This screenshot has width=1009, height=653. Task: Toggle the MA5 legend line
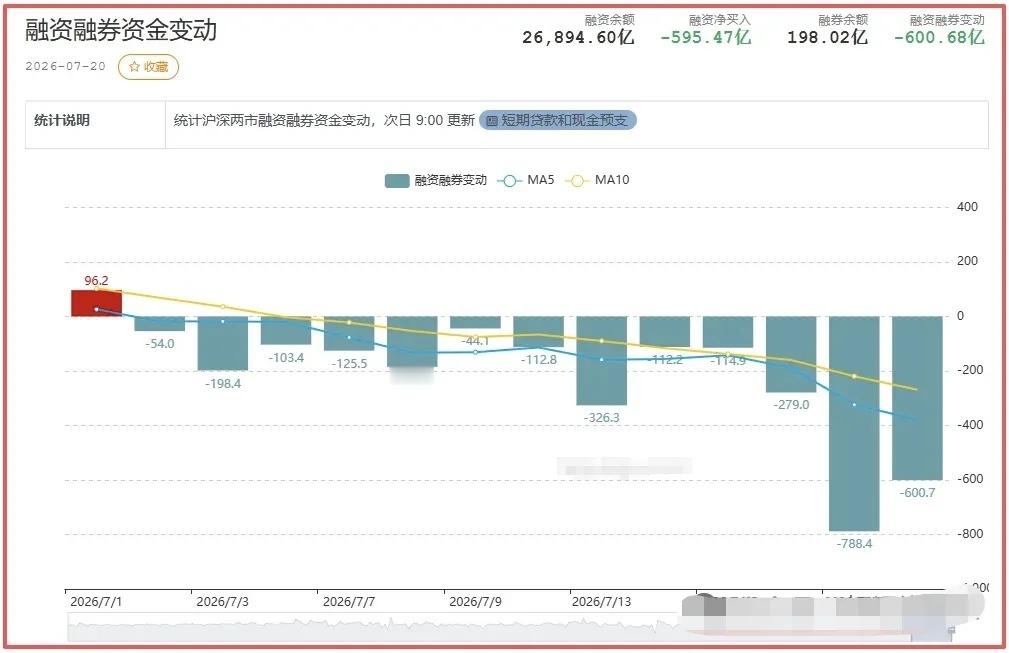526,181
